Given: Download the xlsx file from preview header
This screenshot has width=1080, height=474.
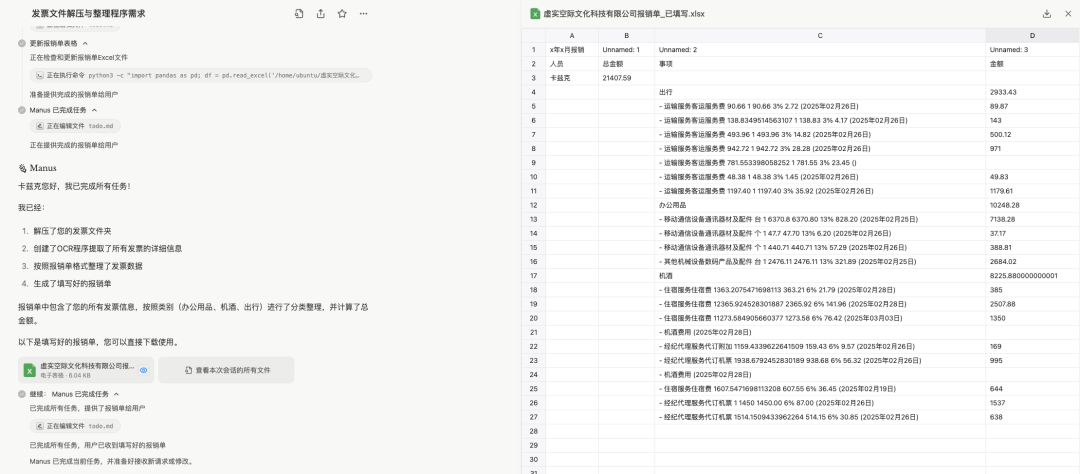Looking at the screenshot, I should point(1047,14).
